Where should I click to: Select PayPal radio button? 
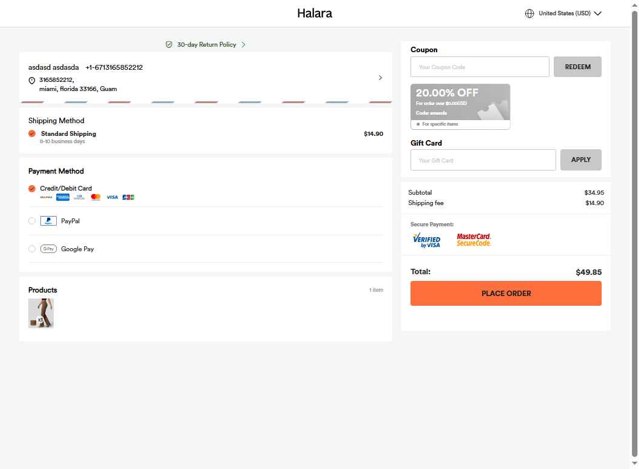point(32,221)
